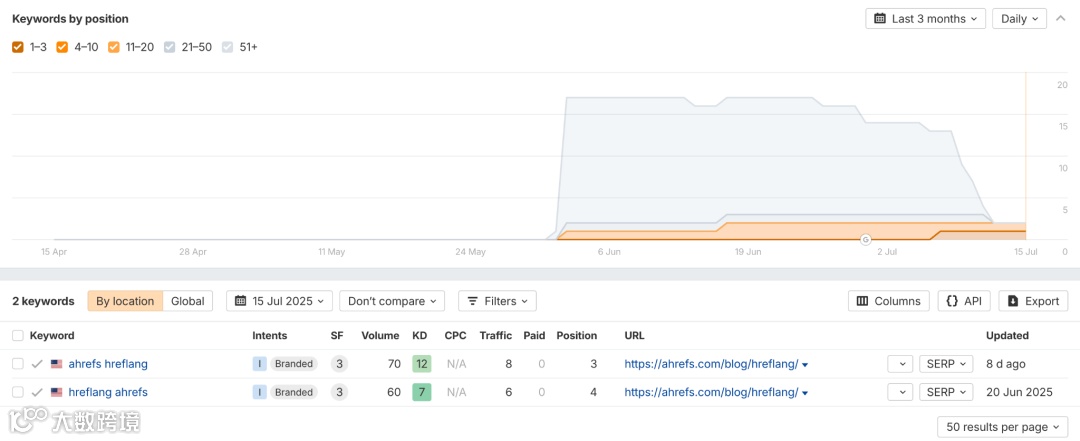This screenshot has height=441, width=1080.
Task: Click the API button
Action: point(964,301)
